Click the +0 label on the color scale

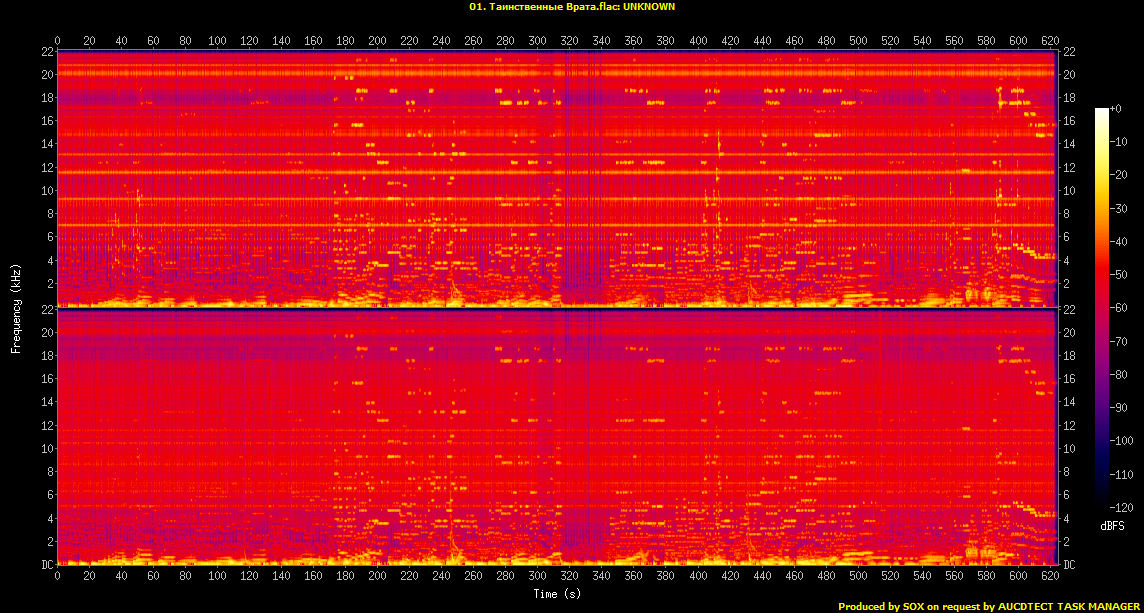[x=1117, y=108]
